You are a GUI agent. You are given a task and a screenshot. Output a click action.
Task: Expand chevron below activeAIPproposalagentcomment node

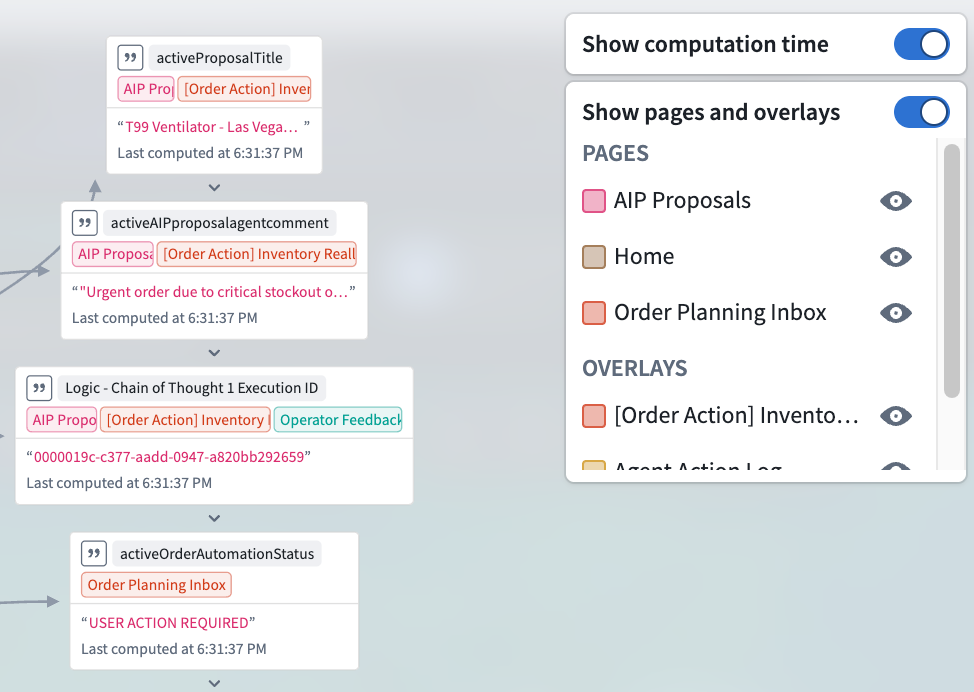click(214, 353)
